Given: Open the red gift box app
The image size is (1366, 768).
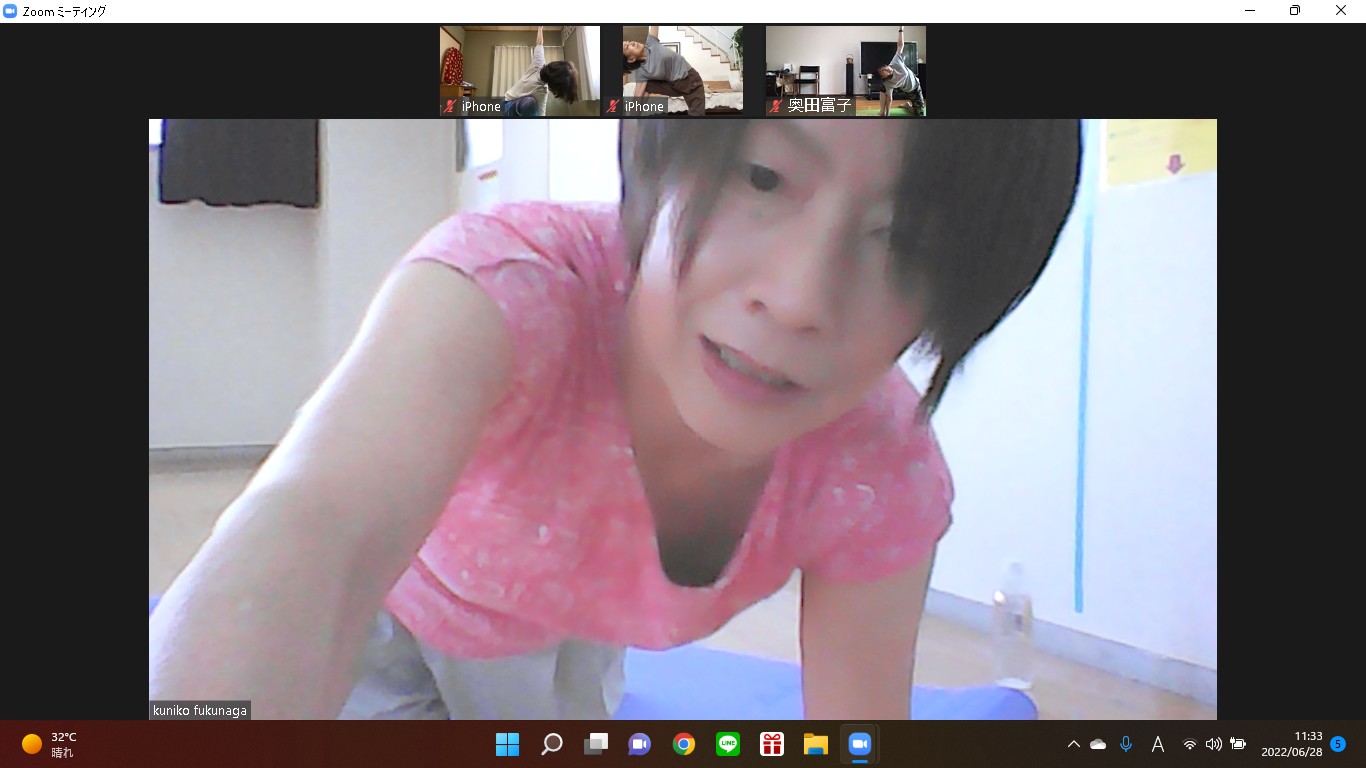Looking at the screenshot, I should [772, 744].
